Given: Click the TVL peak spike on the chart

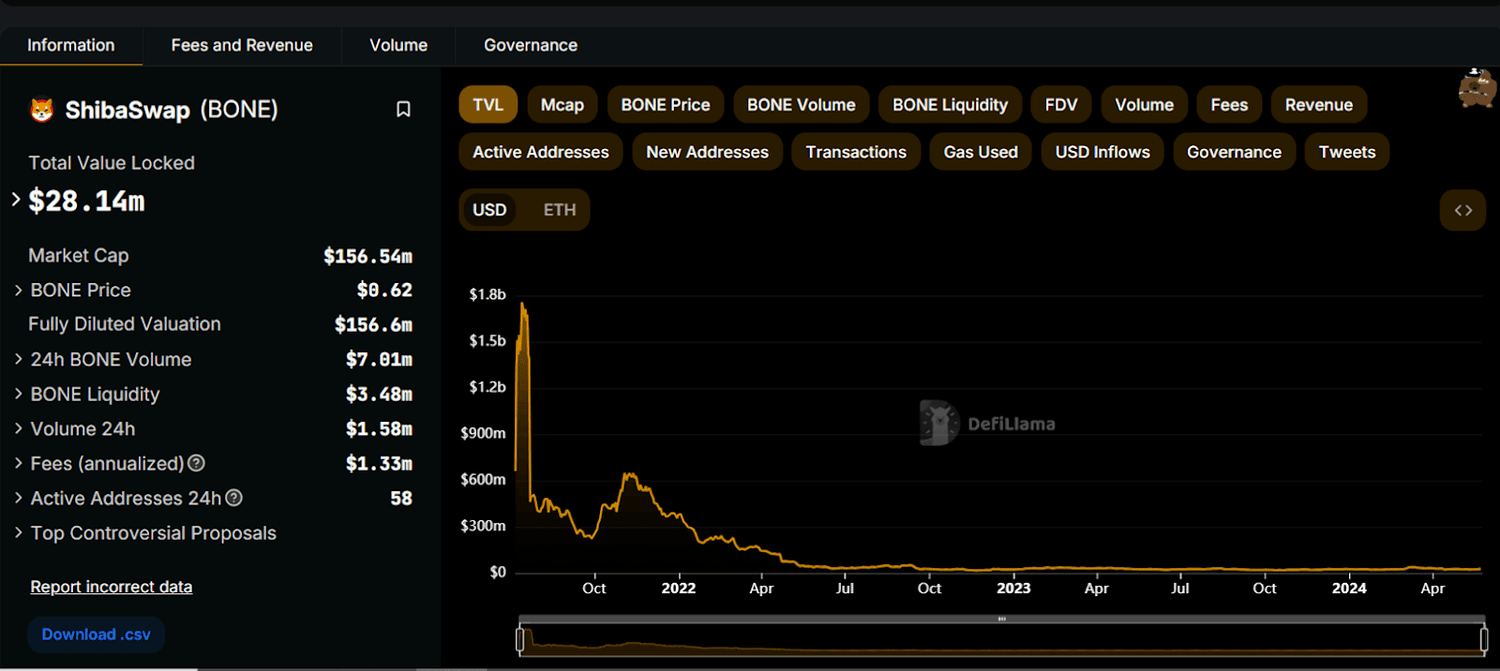Looking at the screenshot, I should (x=522, y=306).
